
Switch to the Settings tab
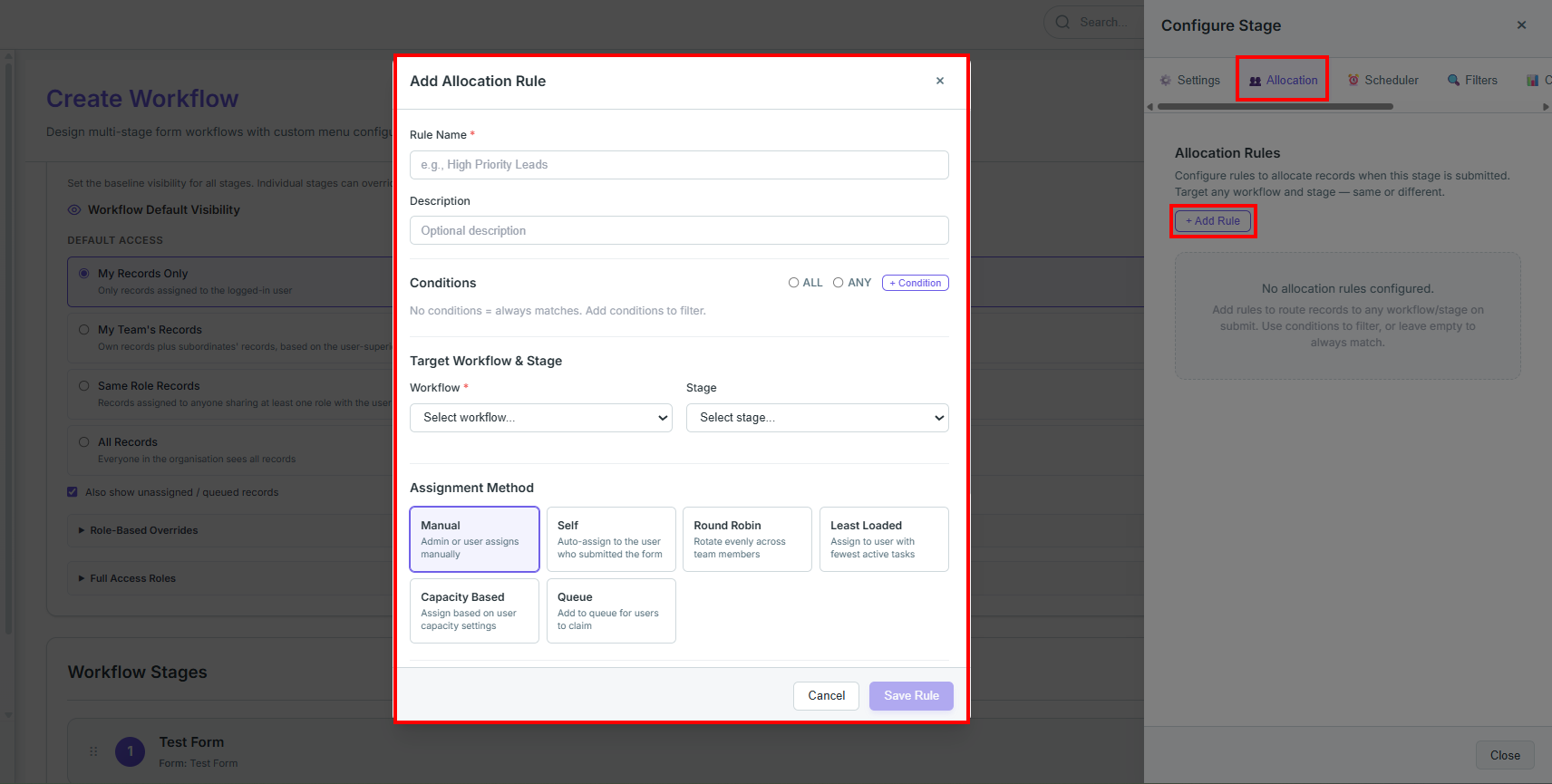[1189, 81]
